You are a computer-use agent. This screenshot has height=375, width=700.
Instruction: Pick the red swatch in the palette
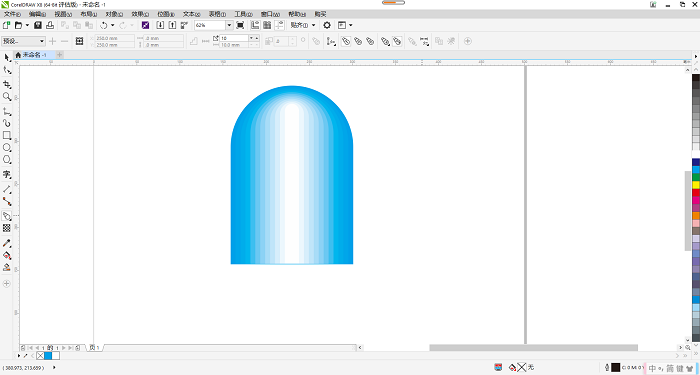click(x=696, y=193)
